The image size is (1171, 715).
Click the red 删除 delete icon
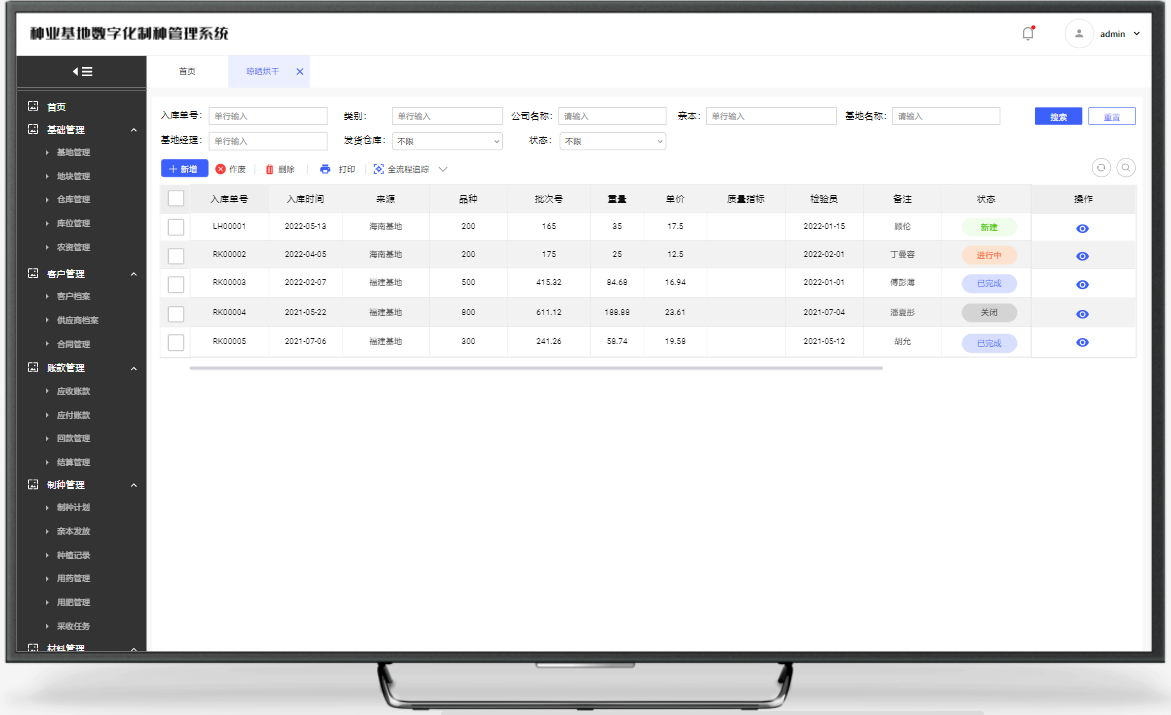269,169
